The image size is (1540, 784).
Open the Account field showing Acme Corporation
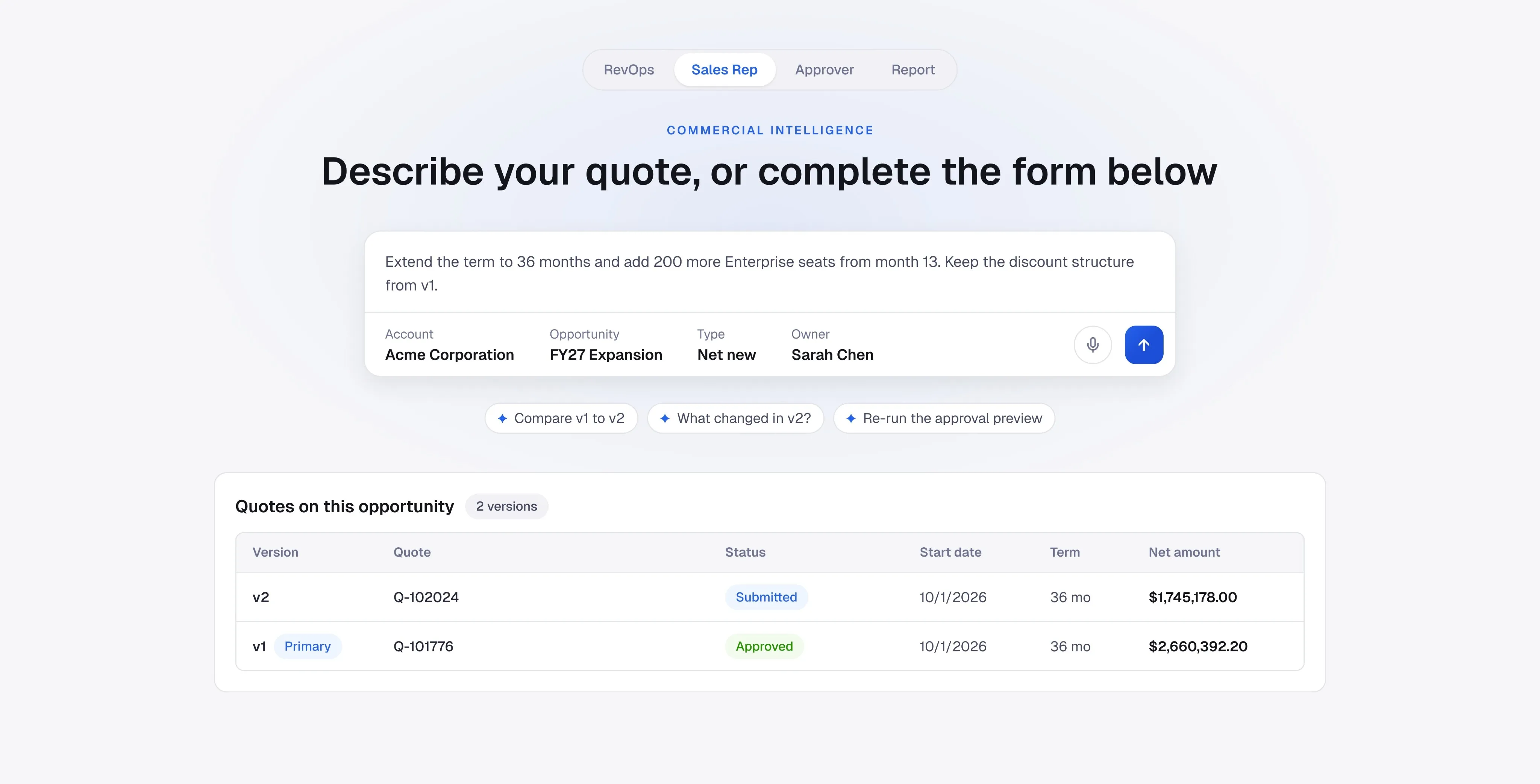[x=449, y=345]
